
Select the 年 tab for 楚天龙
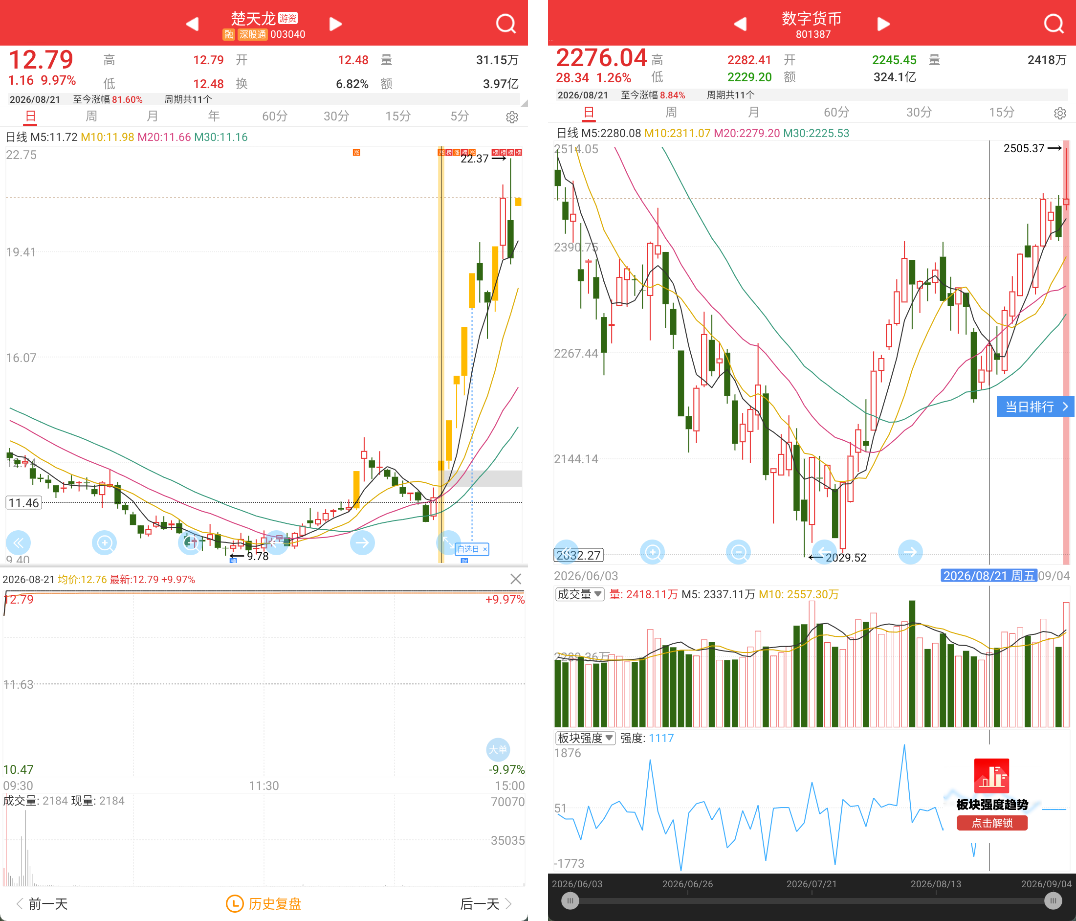[214, 117]
